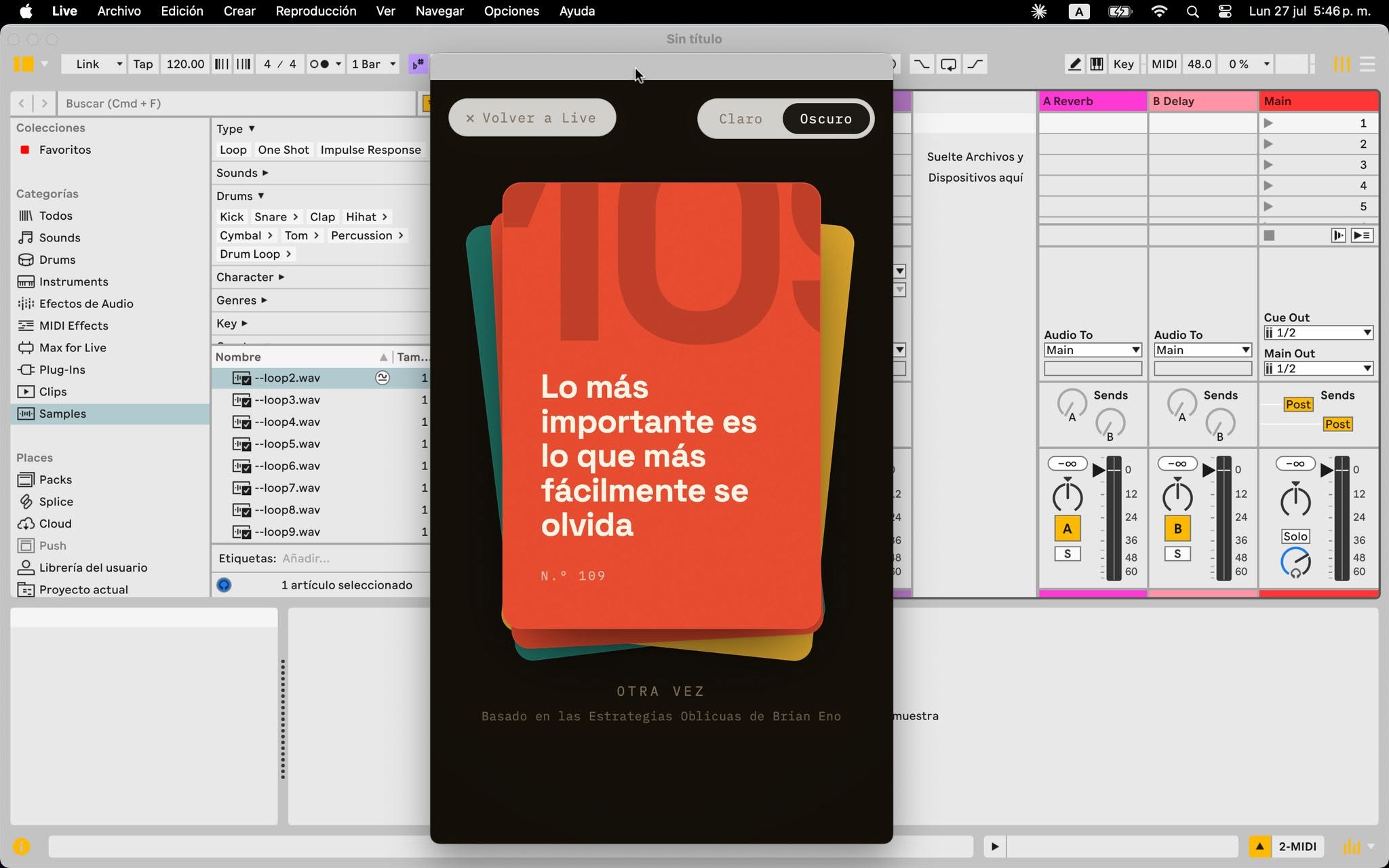Toggle Key map mode

pos(1123,64)
